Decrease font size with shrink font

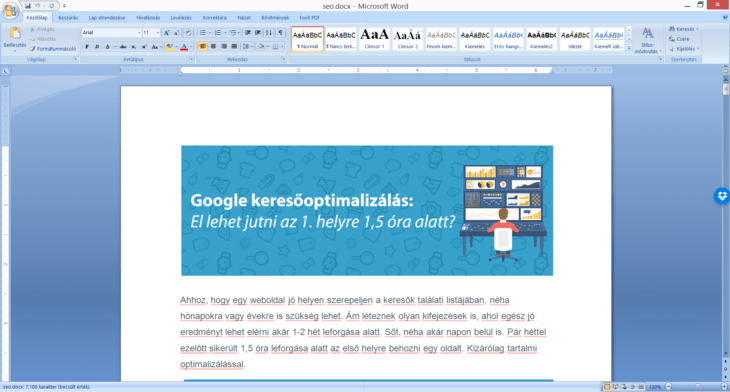176,33
